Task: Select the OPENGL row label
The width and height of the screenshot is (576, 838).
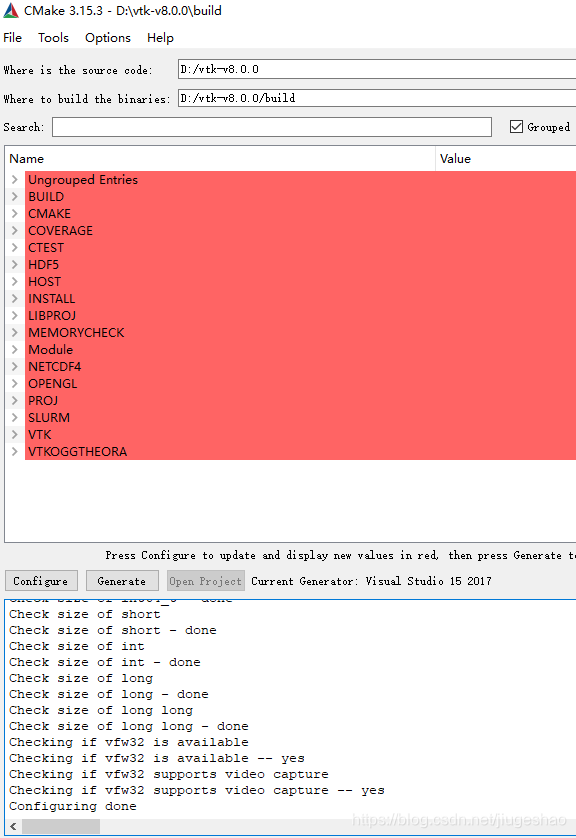Action: point(52,384)
